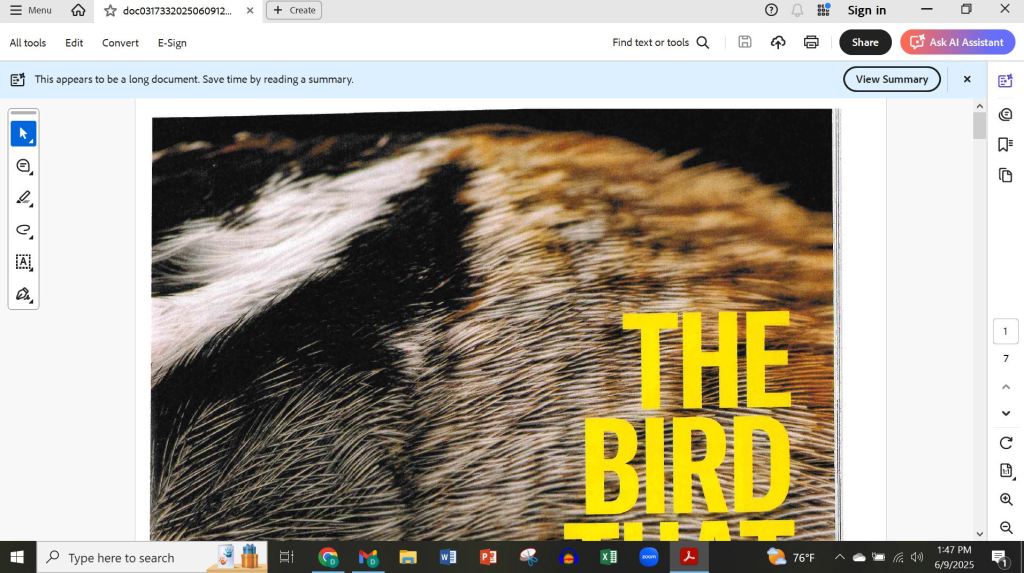Open the bookmarks panel icon
1024x573 pixels.
(1005, 145)
